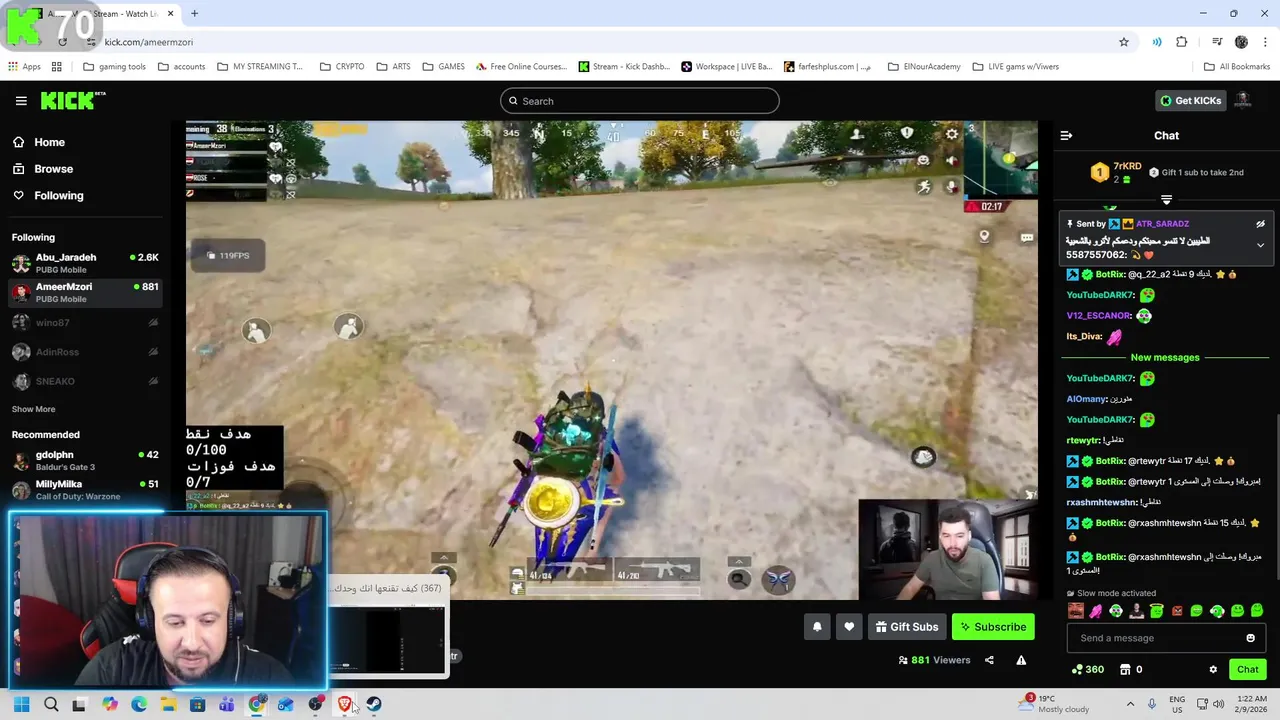
Task: Open Brave browser from the taskbar
Action: point(344,705)
